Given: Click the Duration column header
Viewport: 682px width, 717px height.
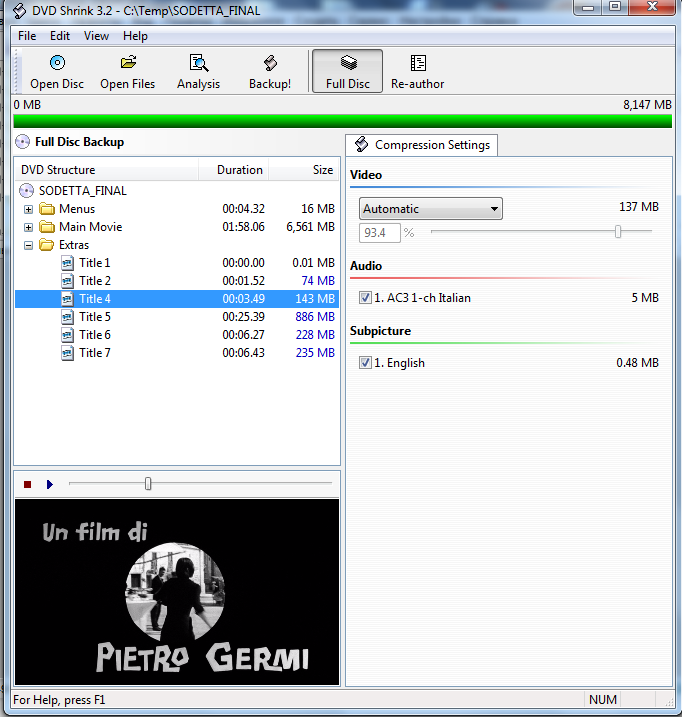Looking at the screenshot, I should tap(233, 170).
